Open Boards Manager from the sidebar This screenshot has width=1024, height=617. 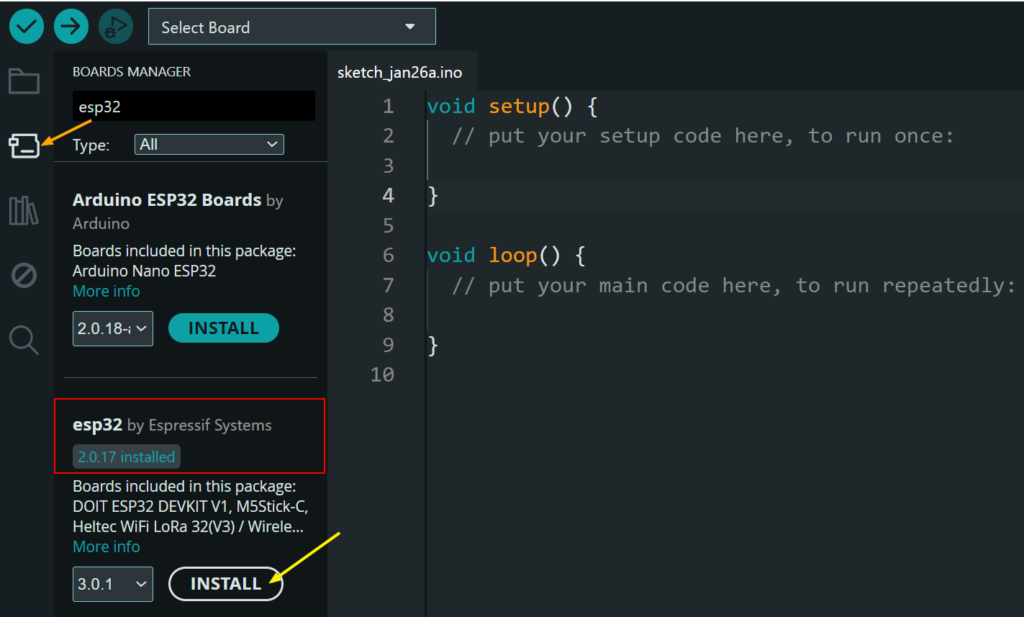[x=24, y=146]
